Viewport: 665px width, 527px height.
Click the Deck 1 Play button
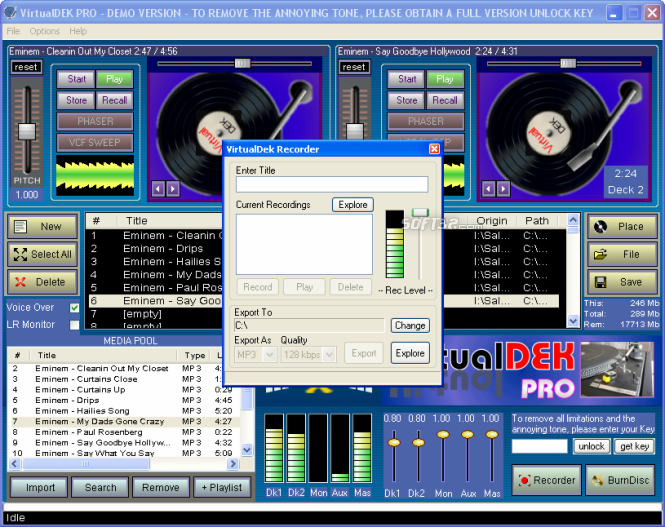coord(115,79)
